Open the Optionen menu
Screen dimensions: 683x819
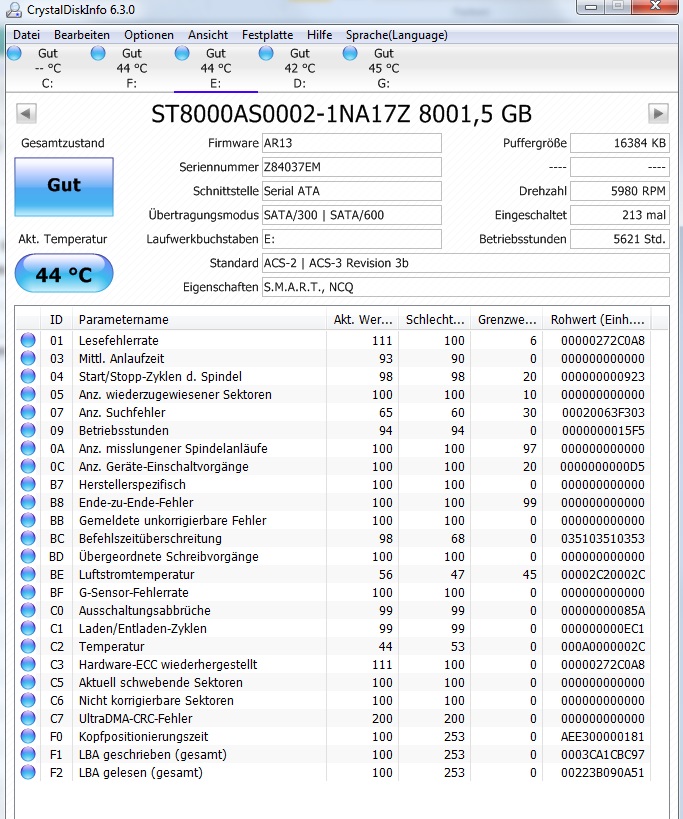tap(149, 35)
